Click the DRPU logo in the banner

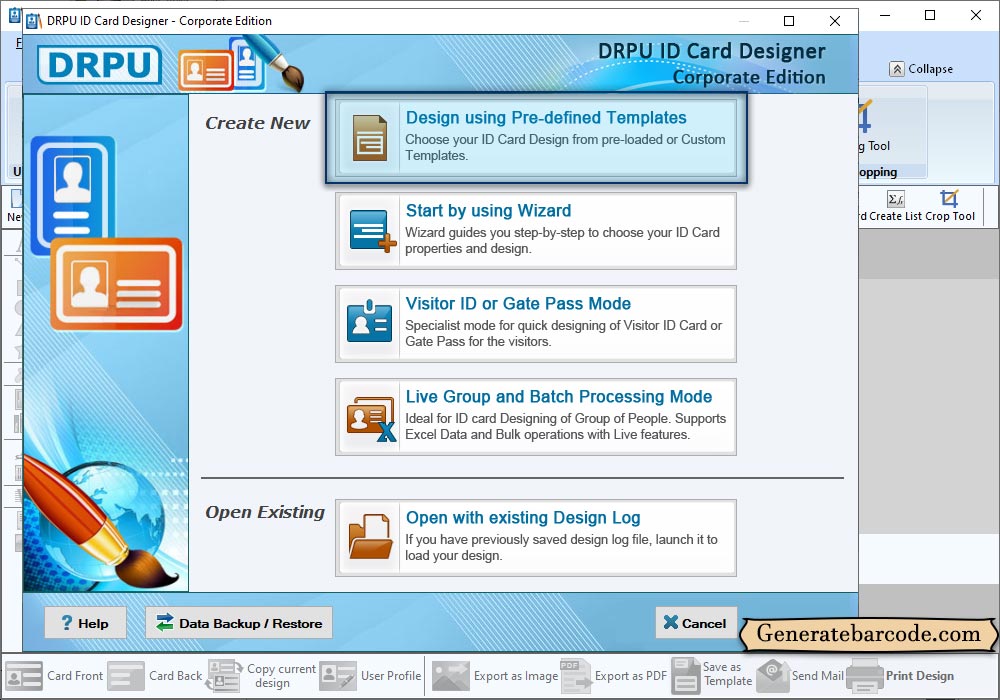[99, 64]
